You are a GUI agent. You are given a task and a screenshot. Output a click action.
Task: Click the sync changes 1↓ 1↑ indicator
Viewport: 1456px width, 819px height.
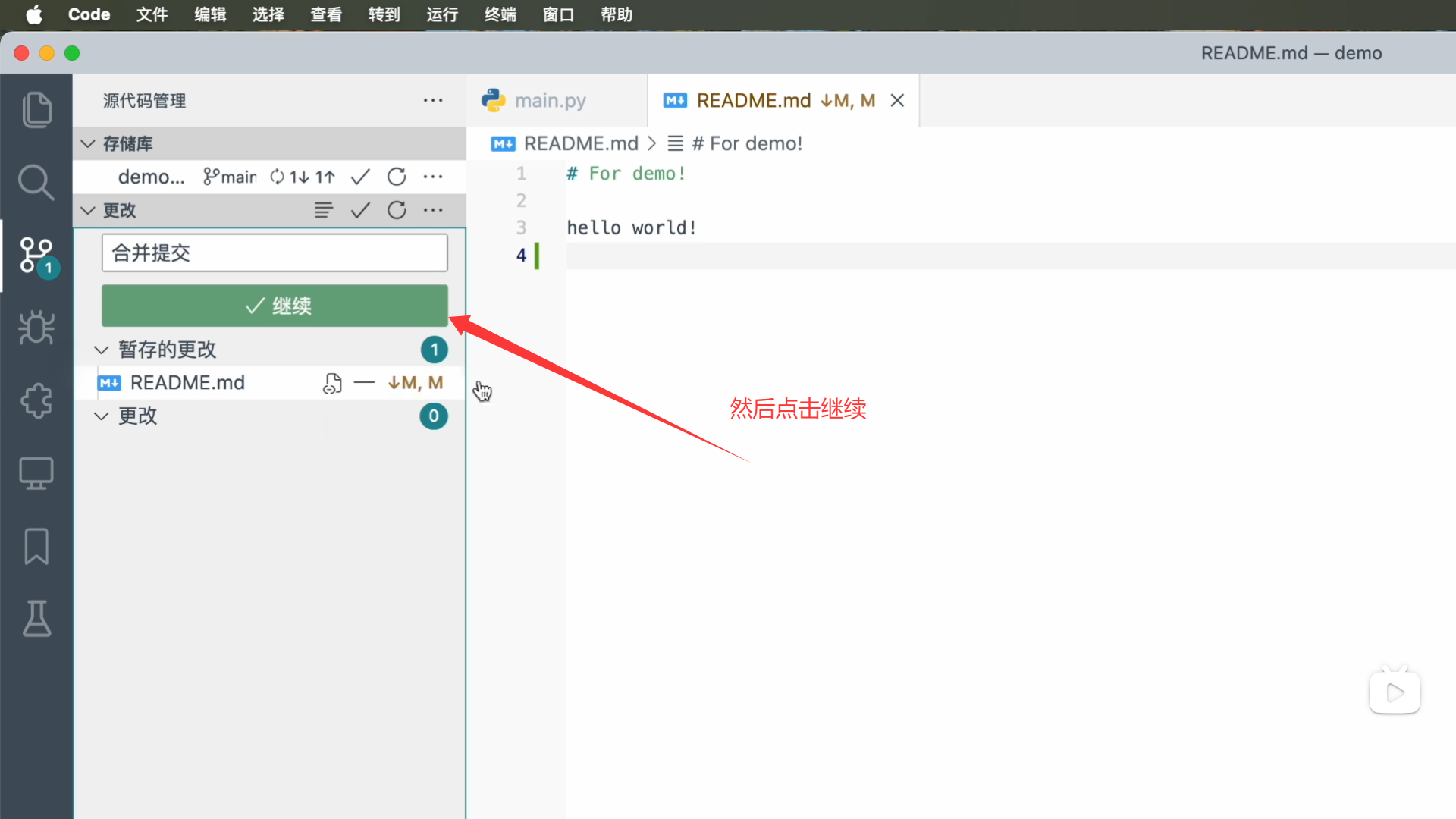[x=303, y=177]
